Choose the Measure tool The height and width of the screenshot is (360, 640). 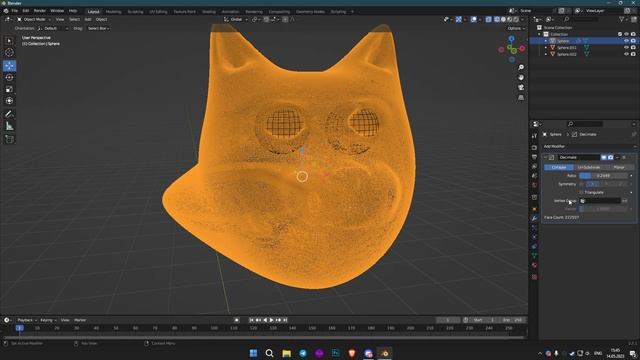pos(9,127)
